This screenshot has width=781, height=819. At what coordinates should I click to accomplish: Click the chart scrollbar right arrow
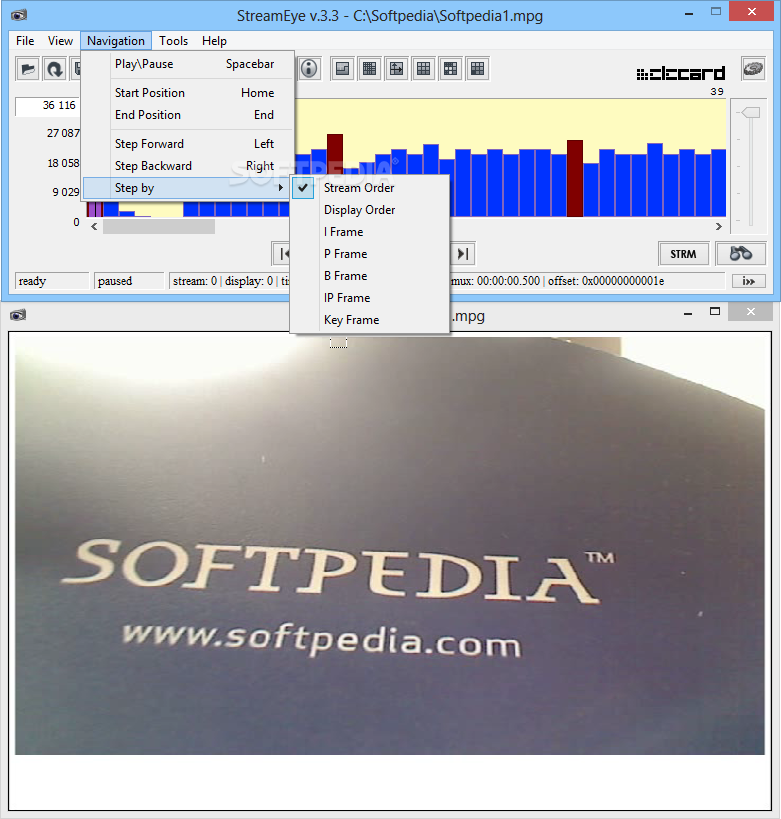[x=719, y=227]
